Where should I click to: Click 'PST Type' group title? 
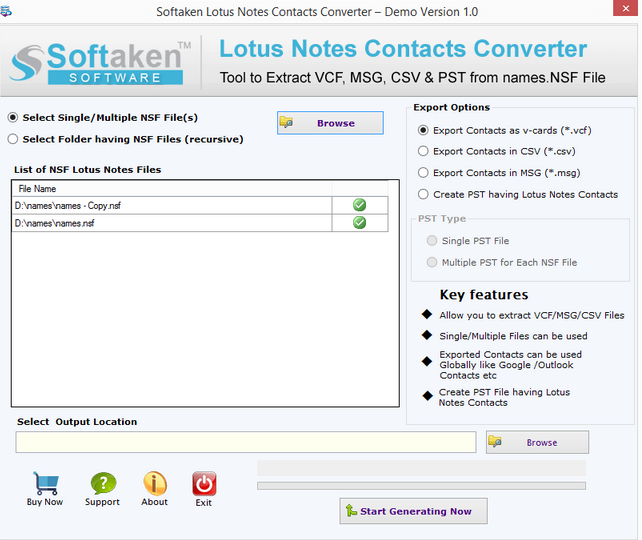click(442, 219)
